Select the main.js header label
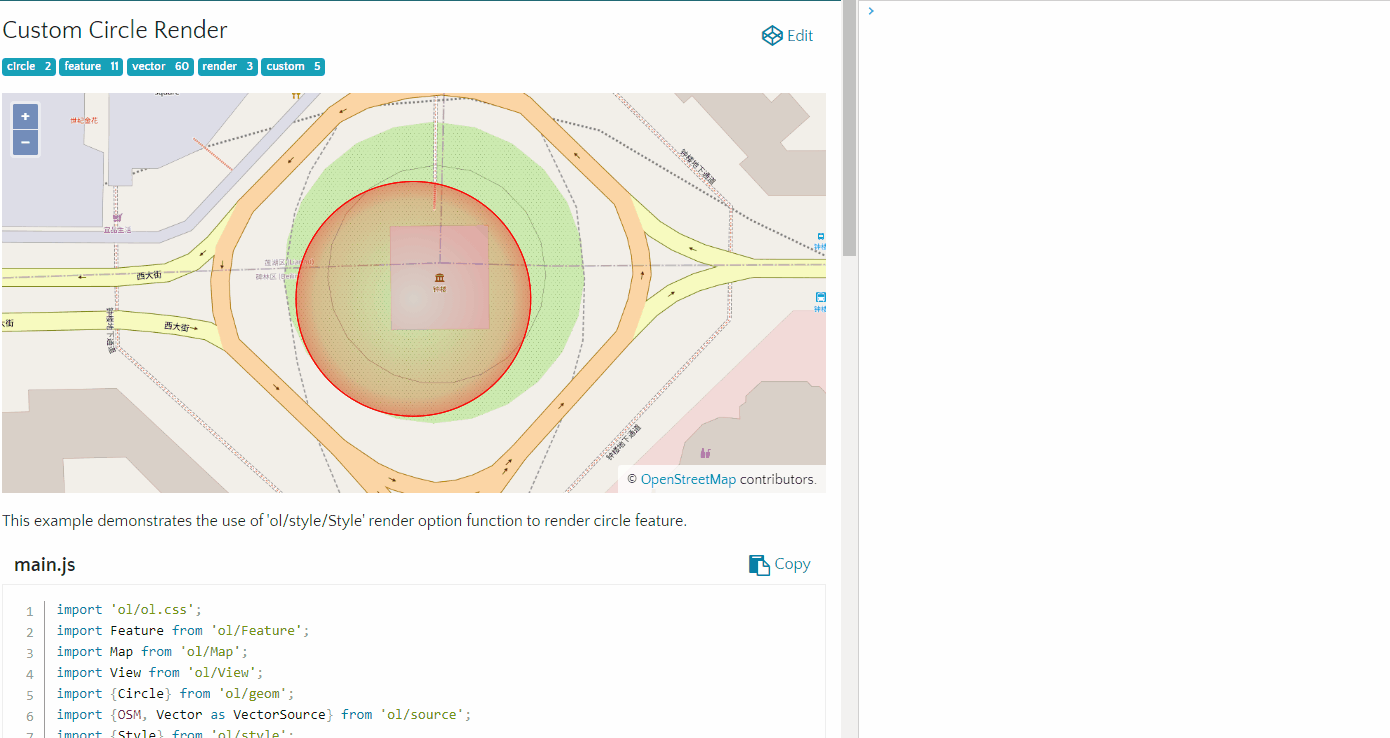This screenshot has width=1390, height=738. tap(44, 564)
